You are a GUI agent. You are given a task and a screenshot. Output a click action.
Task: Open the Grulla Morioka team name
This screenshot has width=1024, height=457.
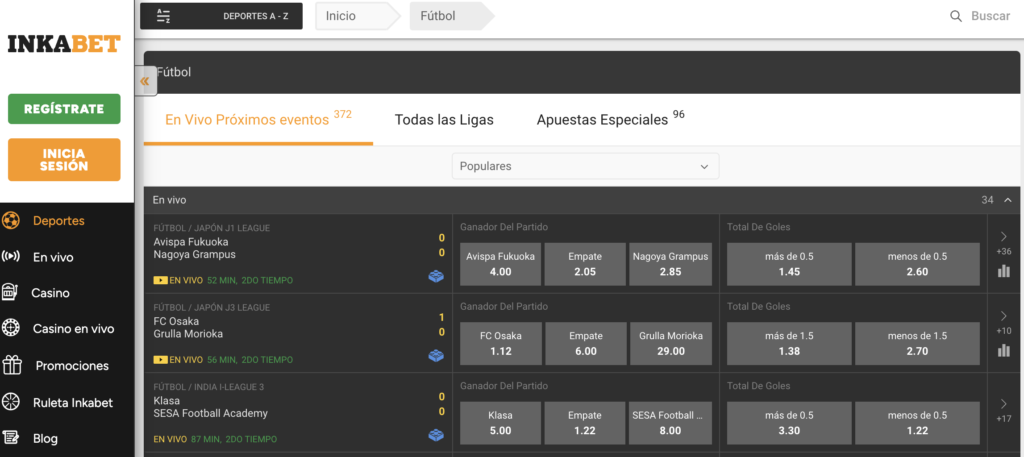pyautogui.click(x=188, y=334)
